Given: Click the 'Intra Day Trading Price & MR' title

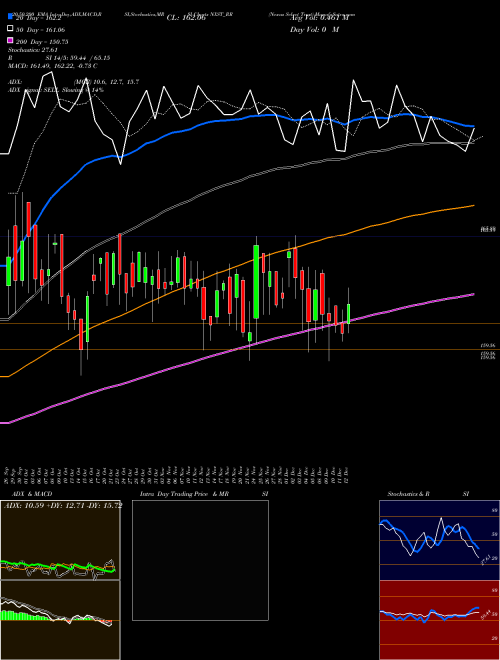Looking at the screenshot, I should pyautogui.click(x=184, y=494).
